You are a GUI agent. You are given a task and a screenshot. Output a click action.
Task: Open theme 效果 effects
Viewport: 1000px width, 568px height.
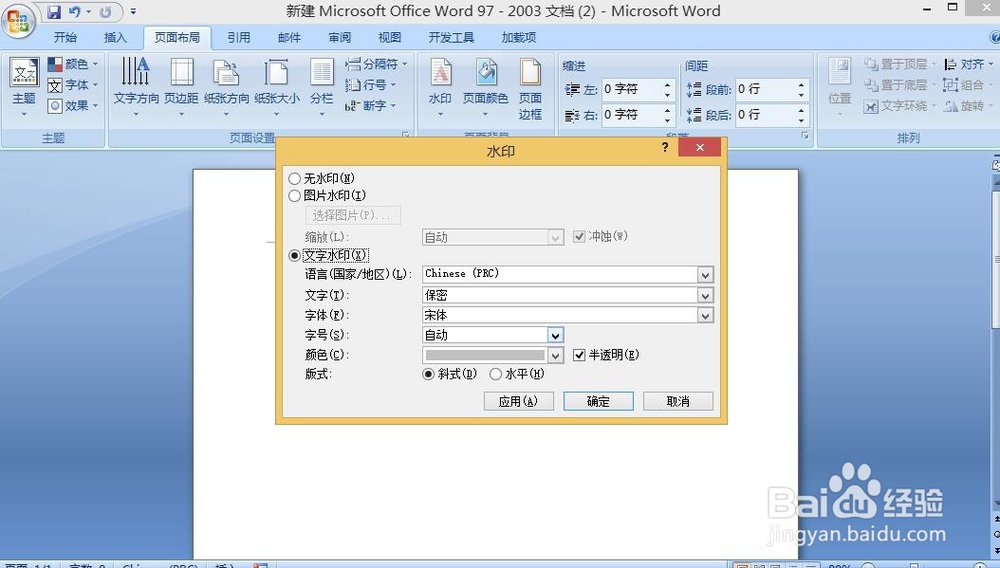click(73, 106)
